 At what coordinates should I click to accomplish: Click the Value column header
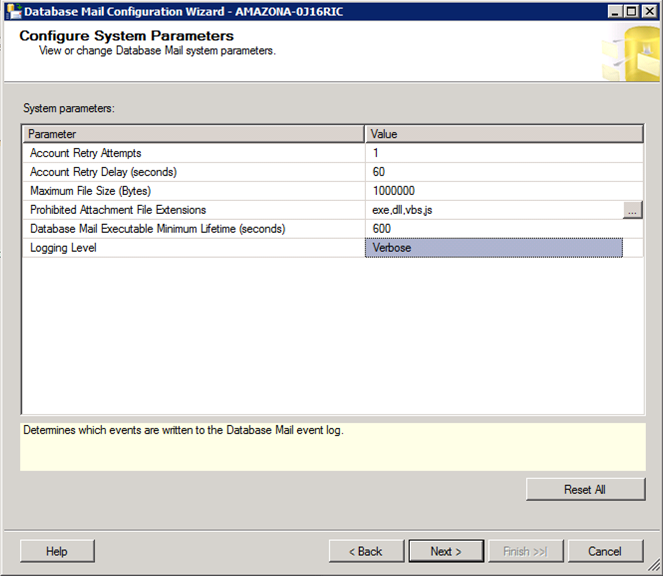point(504,134)
